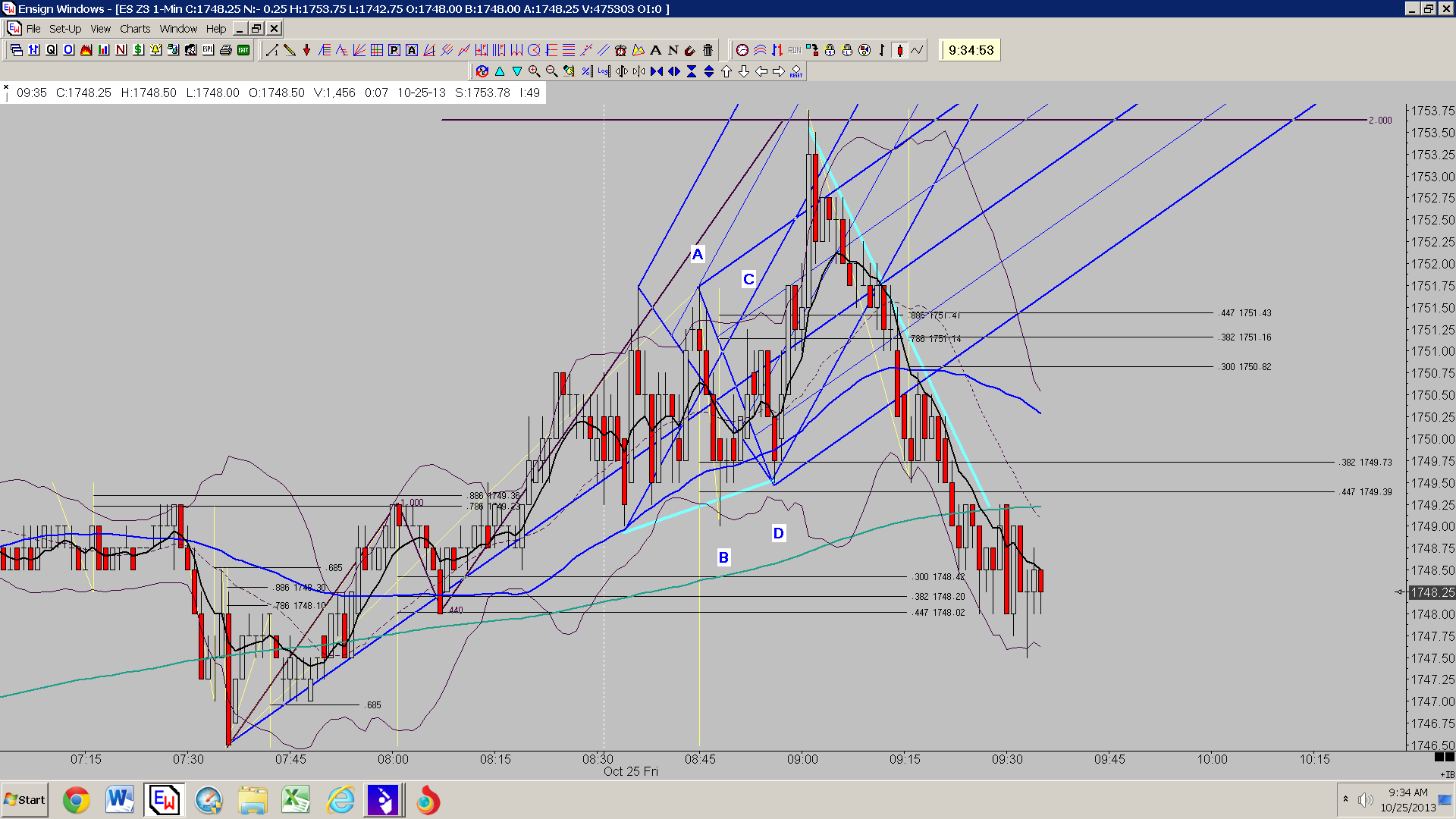The width and height of the screenshot is (1456, 819).
Task: Select the bold A text annotation tool
Action: click(x=655, y=50)
